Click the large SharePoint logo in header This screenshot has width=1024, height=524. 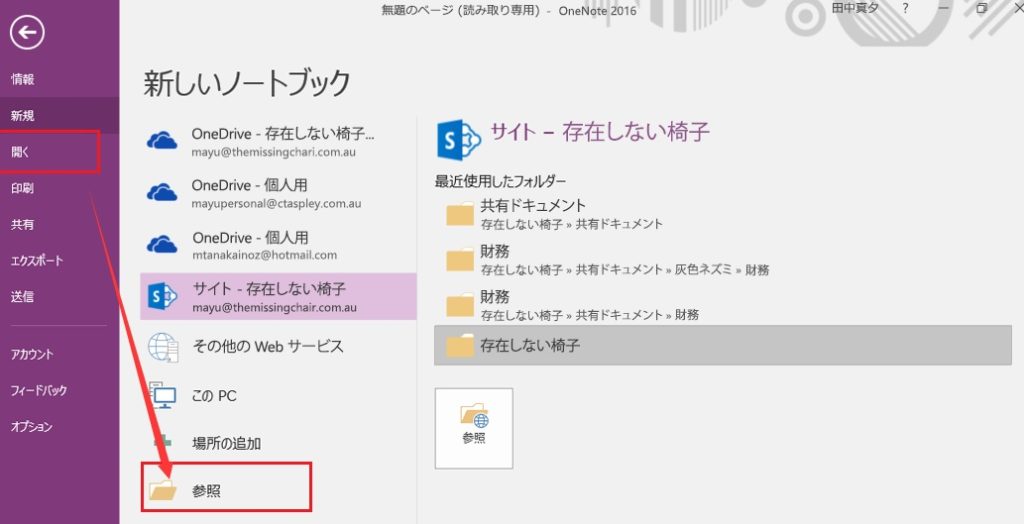(x=458, y=139)
